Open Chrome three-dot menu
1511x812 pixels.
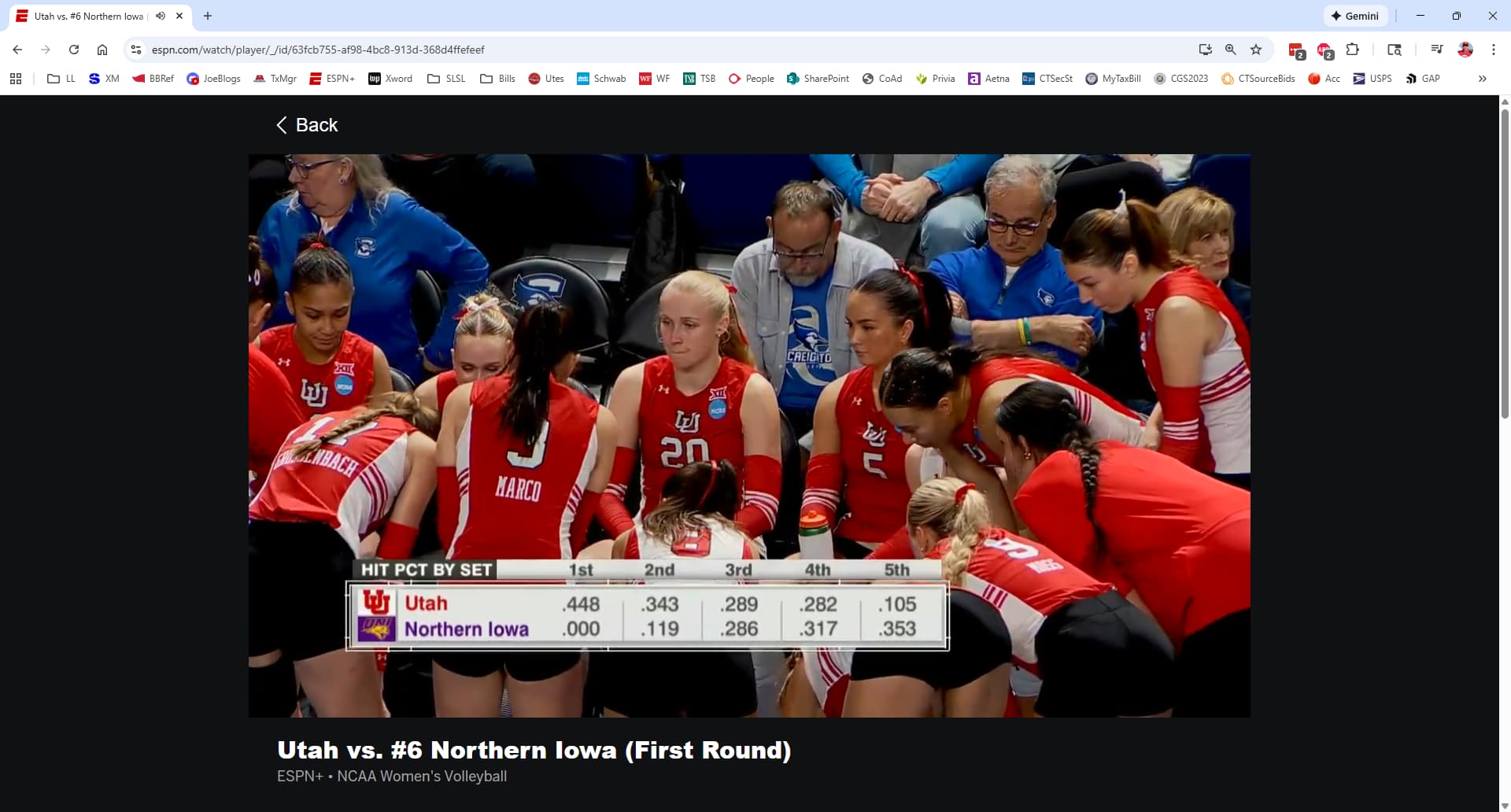point(1493,50)
